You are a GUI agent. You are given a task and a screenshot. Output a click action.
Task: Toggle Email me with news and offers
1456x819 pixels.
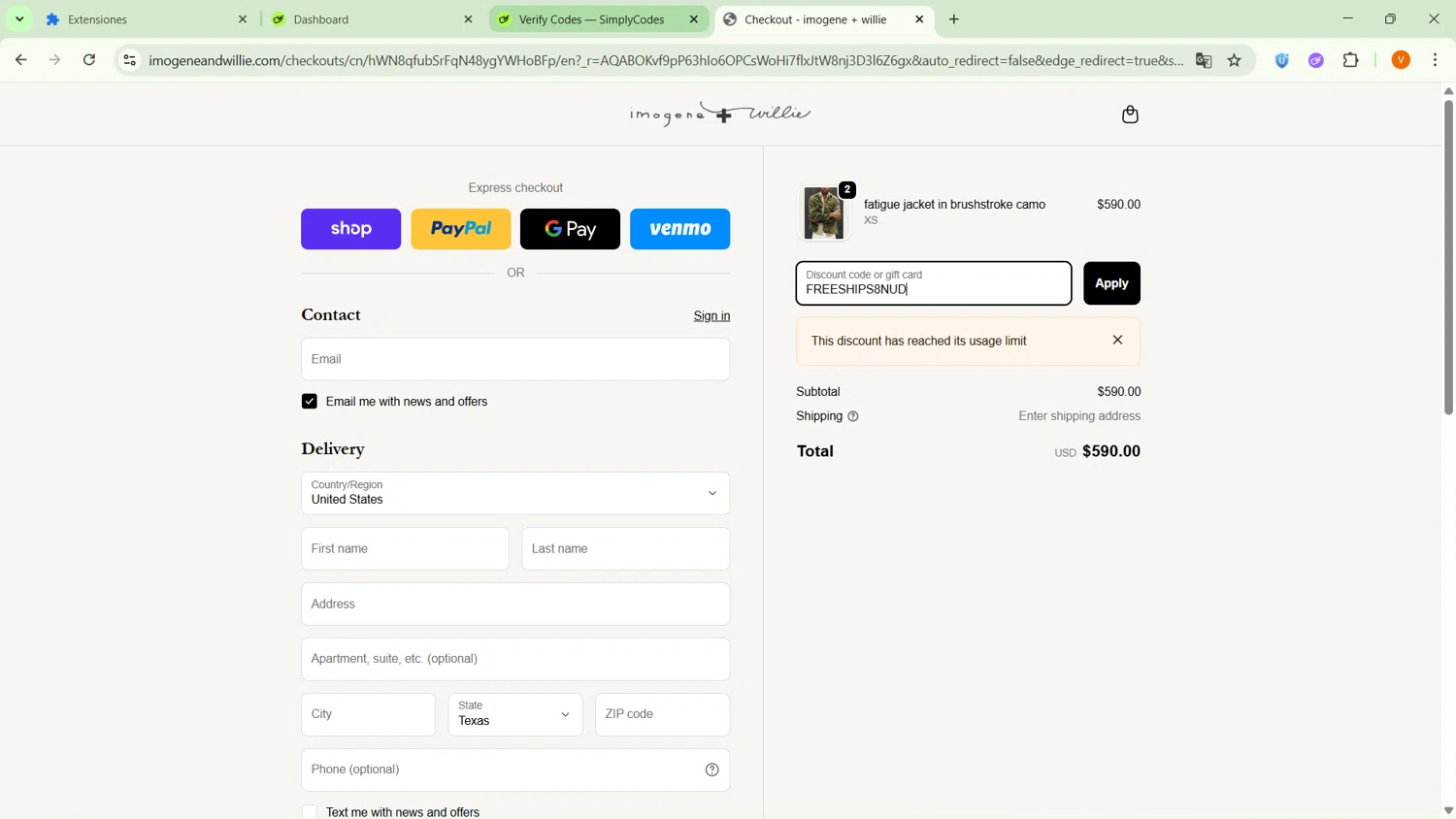[x=310, y=402]
